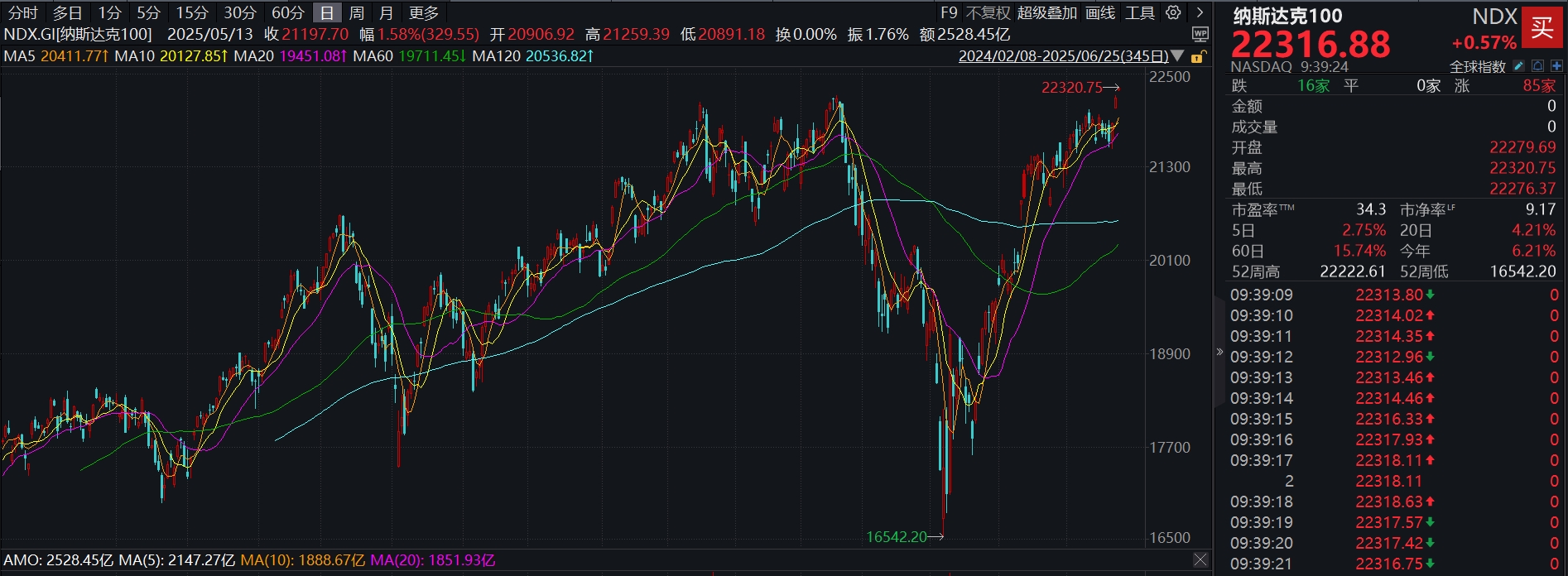Click the 今年 change value 6.21%
Image resolution: width=1568 pixels, height=576 pixels.
[1534, 251]
